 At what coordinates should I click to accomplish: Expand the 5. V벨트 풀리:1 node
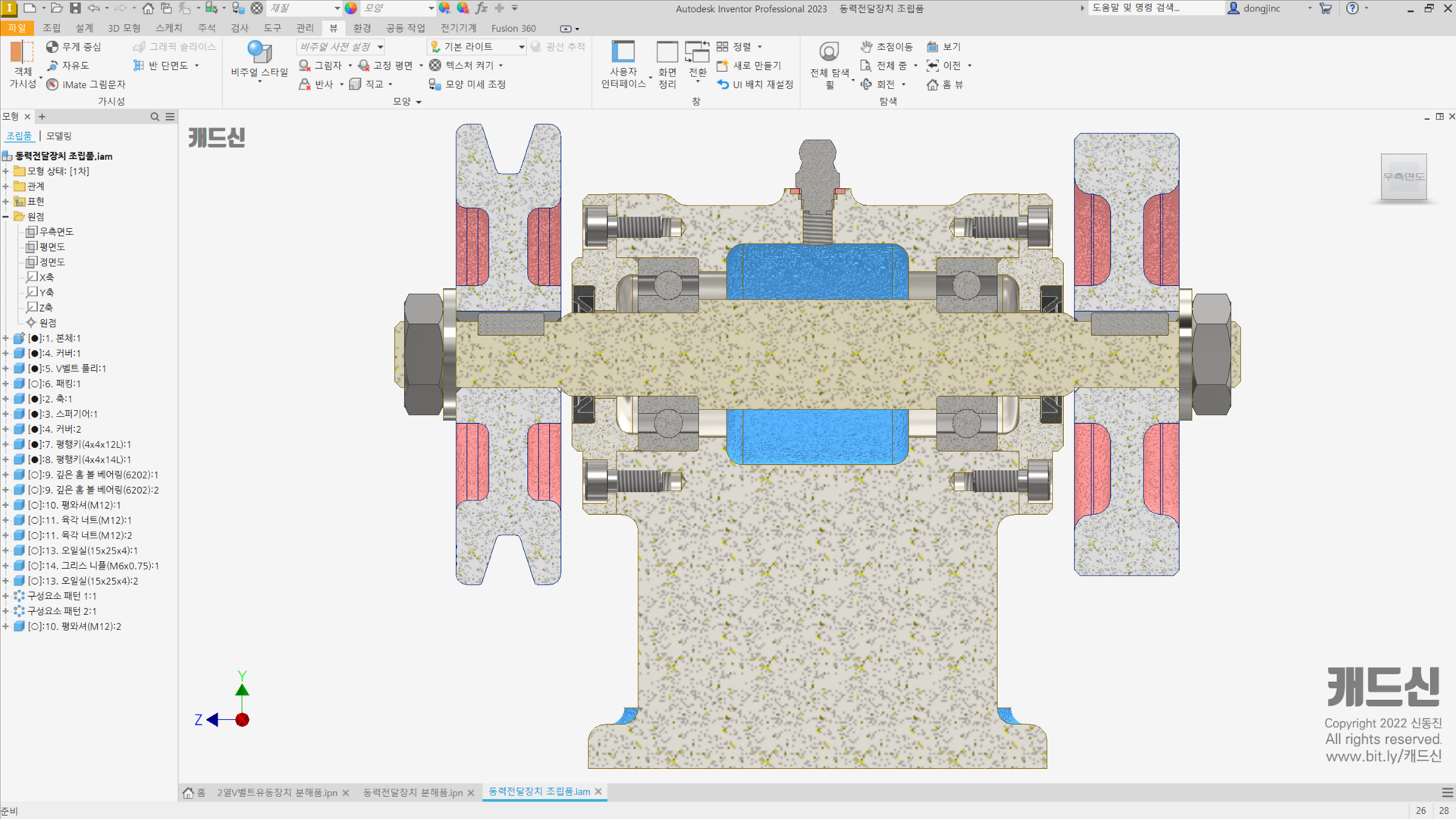point(6,369)
